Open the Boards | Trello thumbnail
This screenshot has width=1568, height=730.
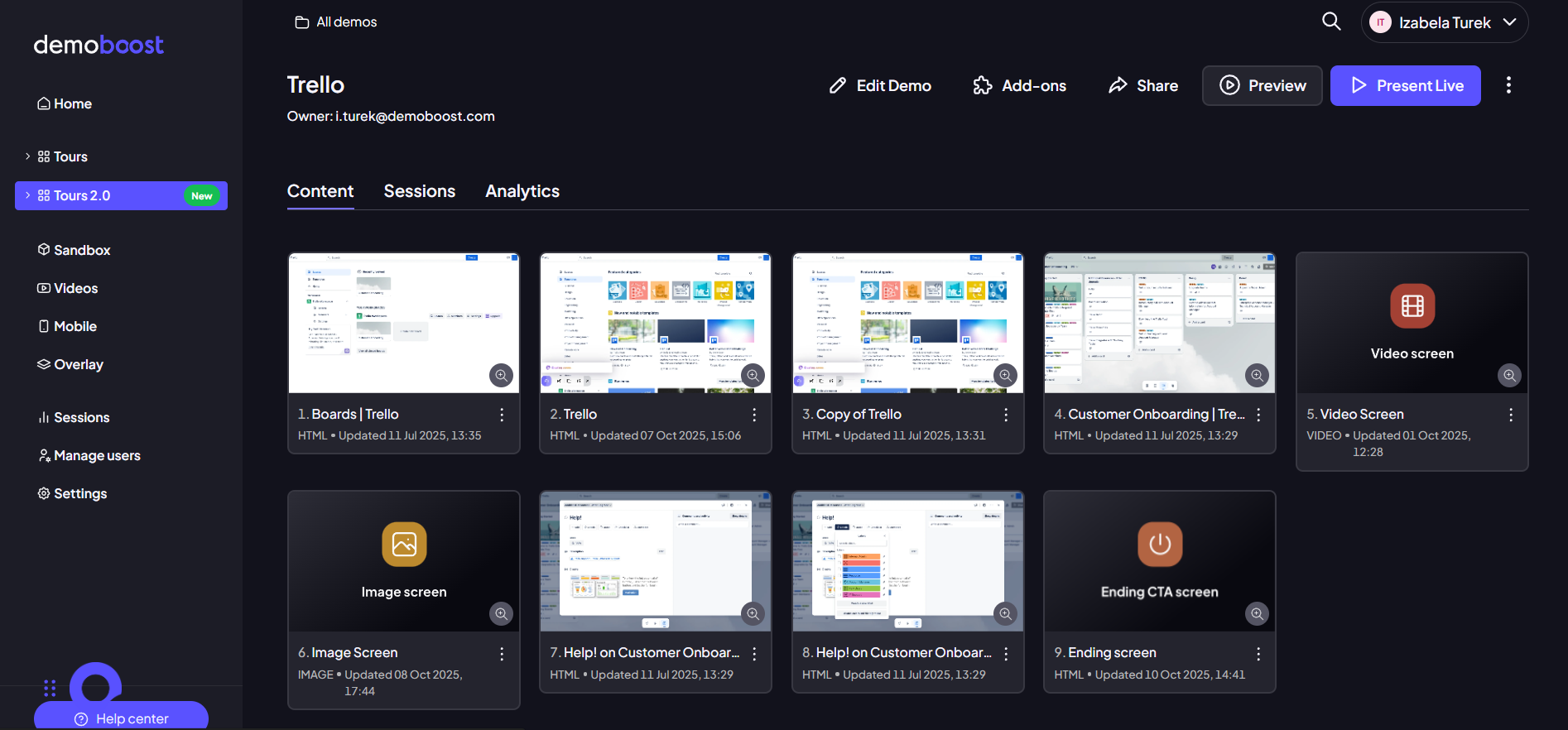(404, 323)
